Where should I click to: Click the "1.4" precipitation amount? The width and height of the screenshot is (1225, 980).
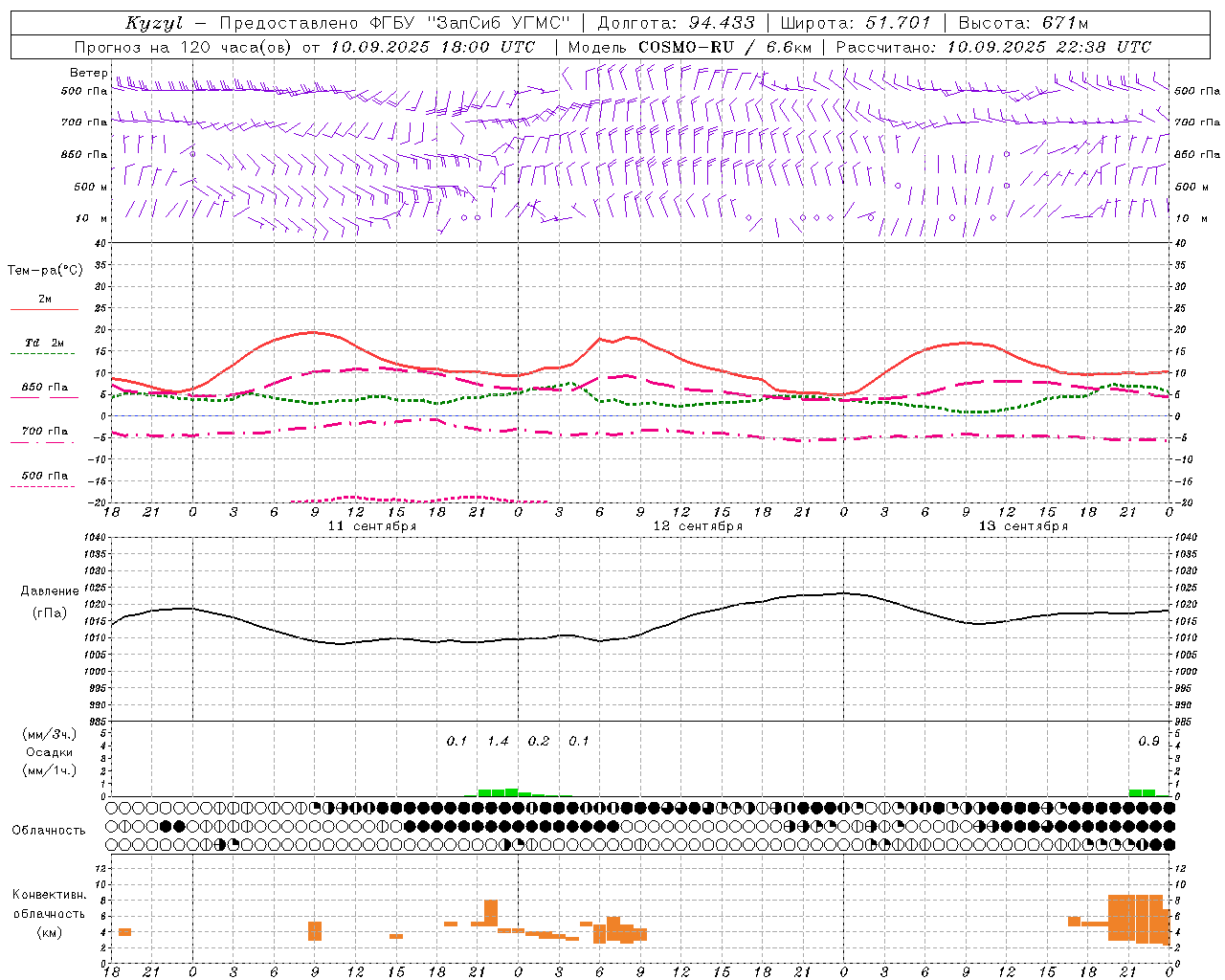[x=498, y=742]
